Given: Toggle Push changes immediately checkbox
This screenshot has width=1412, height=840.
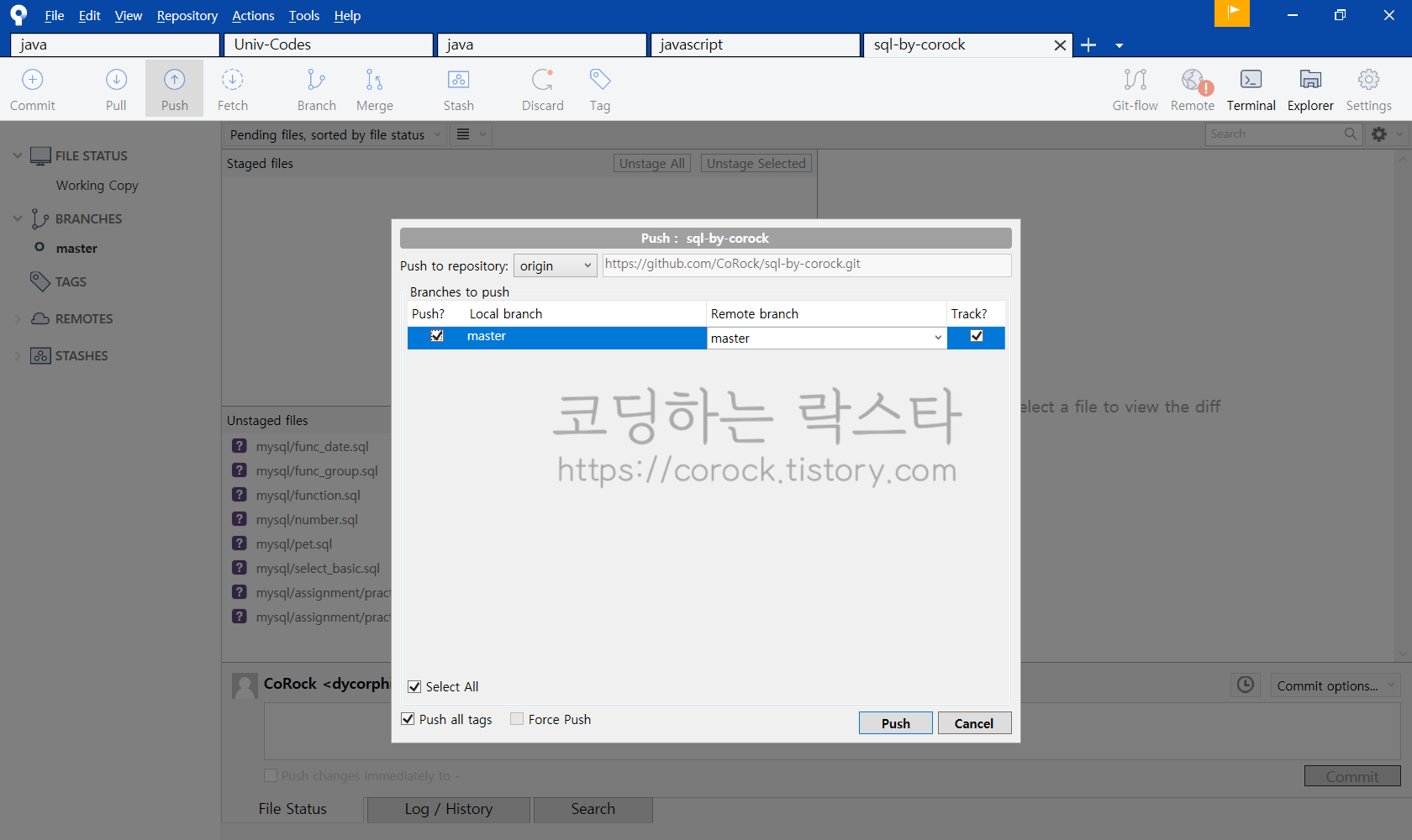Looking at the screenshot, I should tap(271, 775).
